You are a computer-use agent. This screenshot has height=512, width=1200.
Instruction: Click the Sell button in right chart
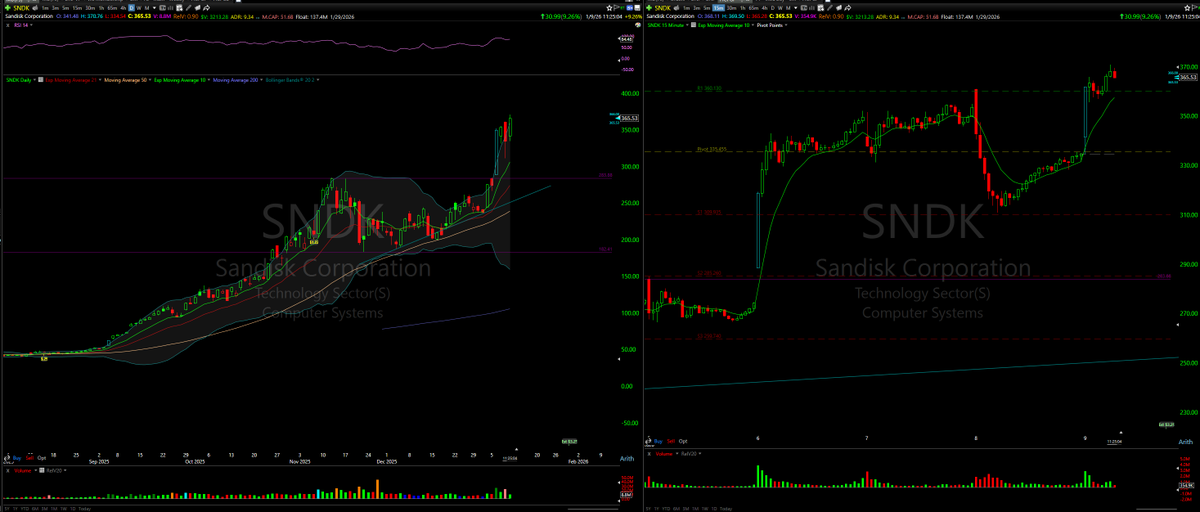tap(671, 441)
